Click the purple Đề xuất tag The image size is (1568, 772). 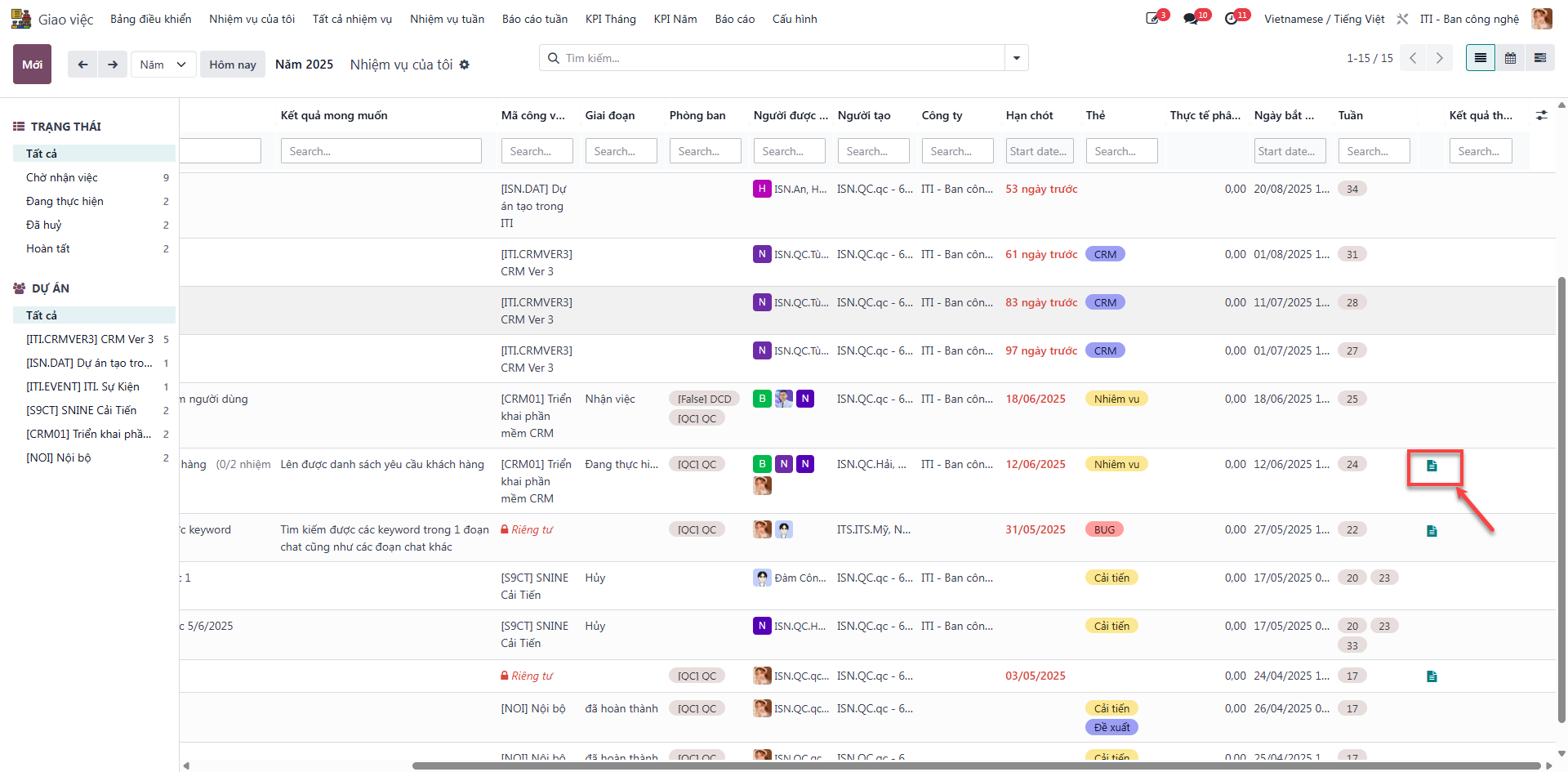point(1112,727)
